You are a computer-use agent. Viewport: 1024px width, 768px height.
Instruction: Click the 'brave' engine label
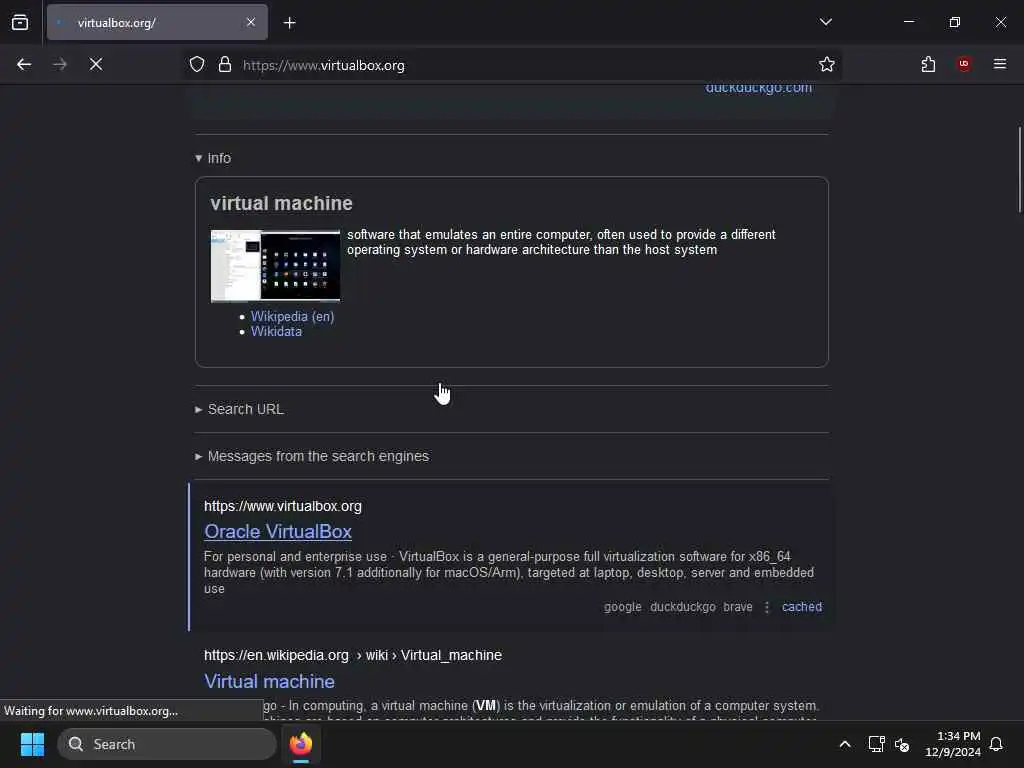738,607
